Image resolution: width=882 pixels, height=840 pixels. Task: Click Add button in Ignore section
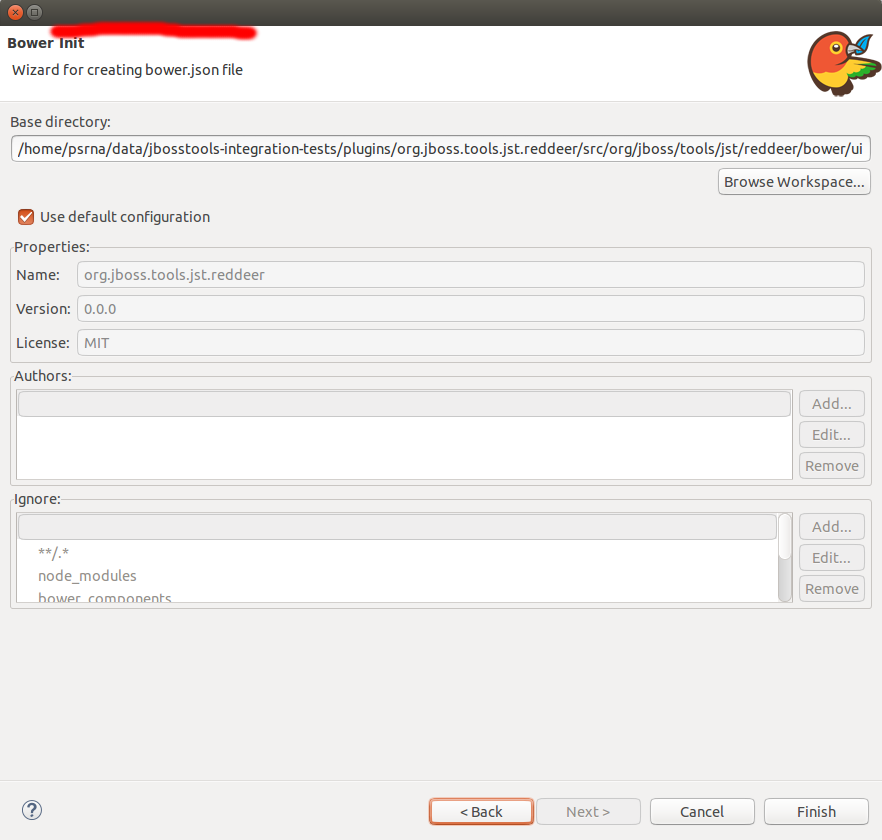click(x=831, y=527)
